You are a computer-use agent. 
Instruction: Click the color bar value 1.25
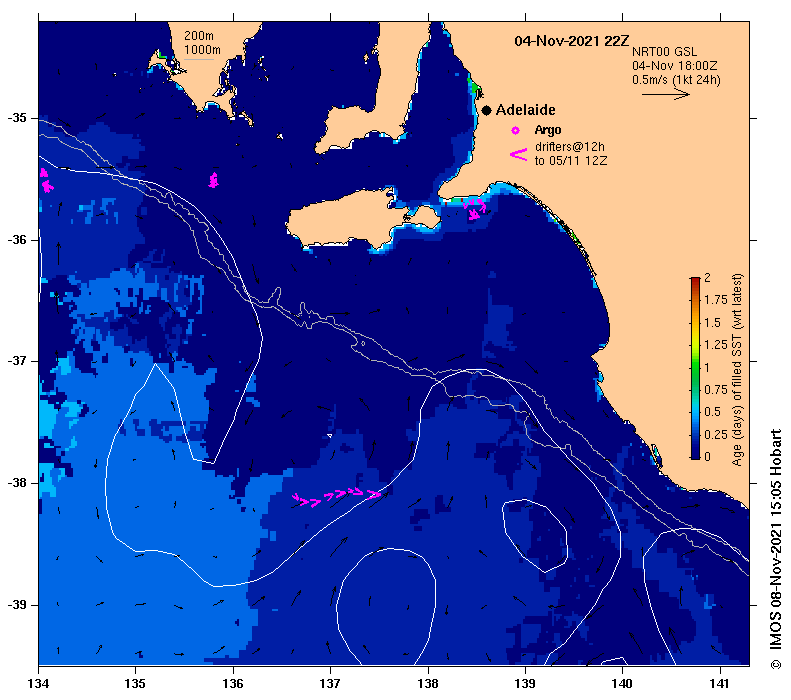pyautogui.click(x=716, y=345)
